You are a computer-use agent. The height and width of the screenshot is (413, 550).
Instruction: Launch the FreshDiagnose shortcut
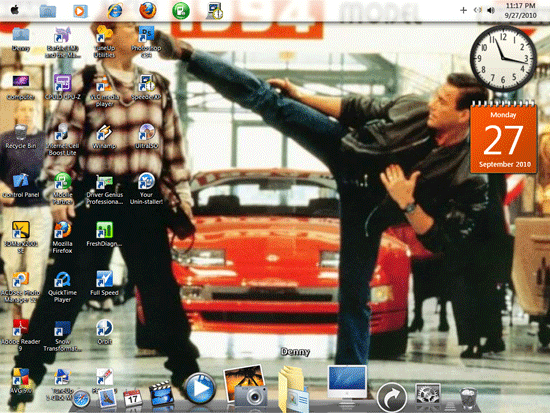coord(105,234)
